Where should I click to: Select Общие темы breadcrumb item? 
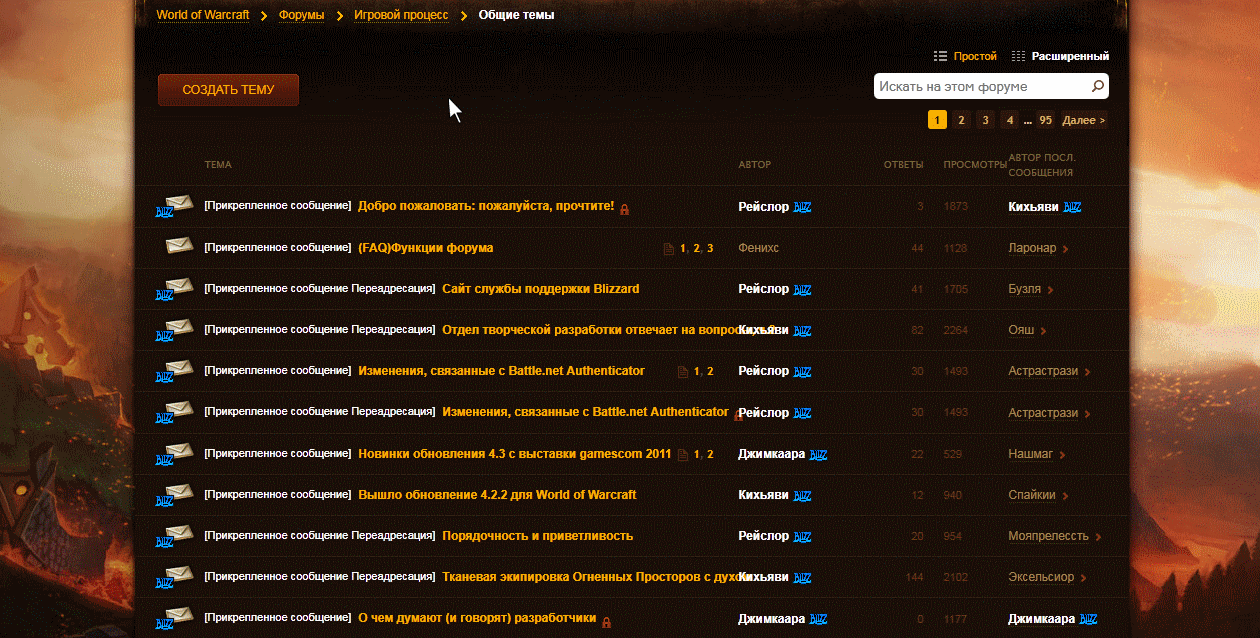click(x=516, y=15)
